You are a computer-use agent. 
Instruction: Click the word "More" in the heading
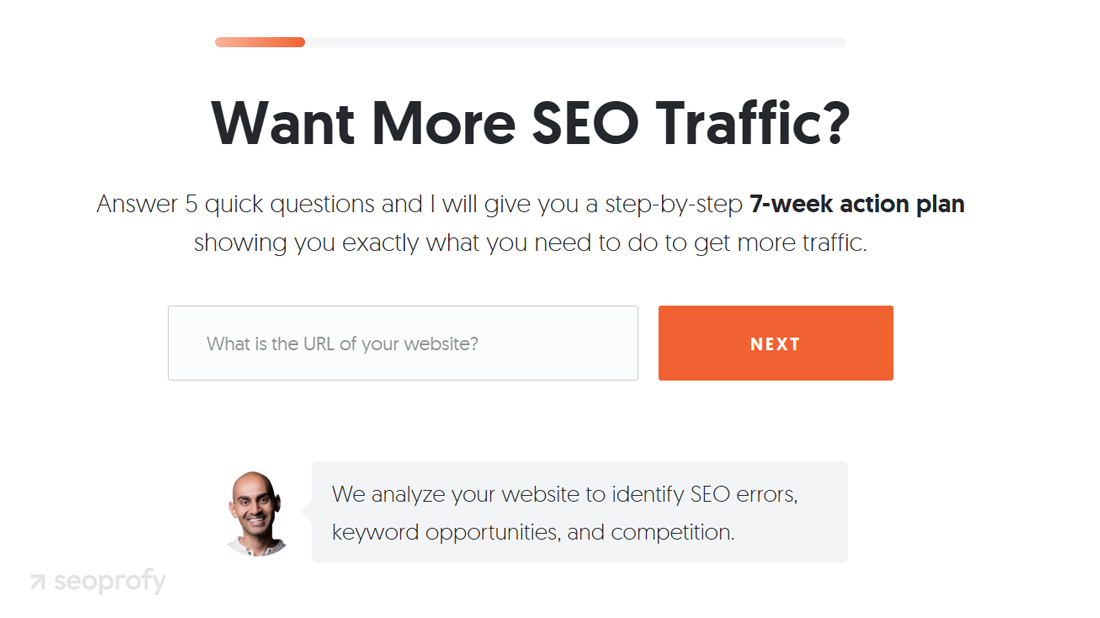[443, 123]
